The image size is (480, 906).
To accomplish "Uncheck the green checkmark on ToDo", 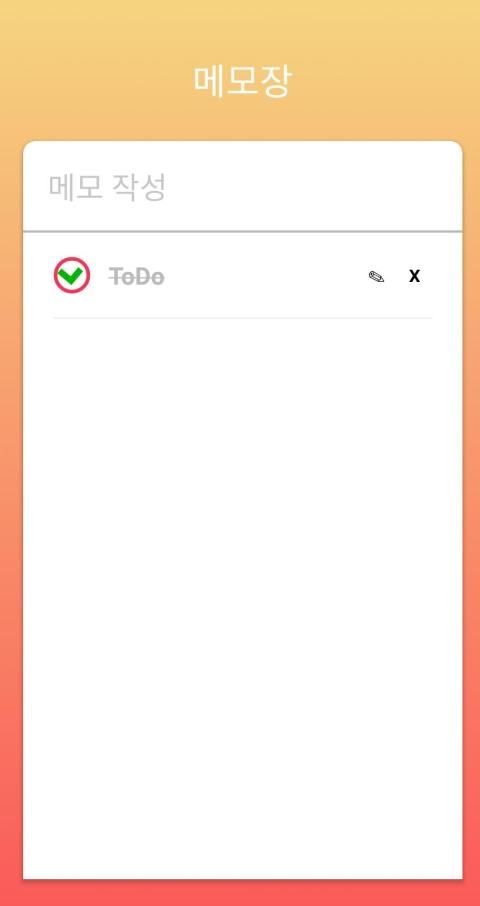I will (72, 276).
